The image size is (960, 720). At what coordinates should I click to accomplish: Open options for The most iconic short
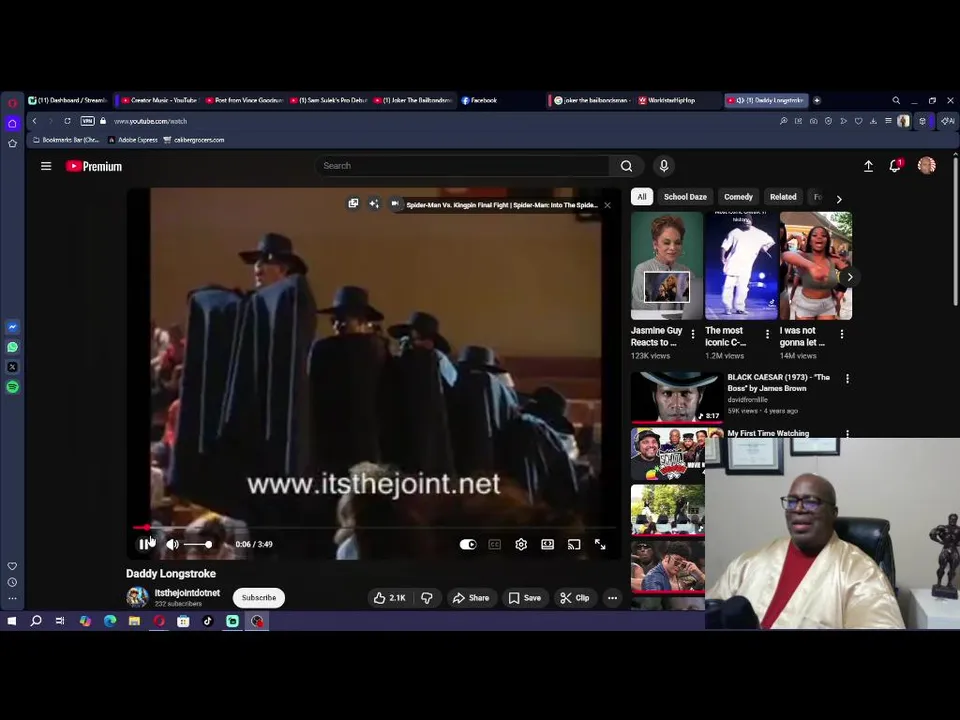[x=767, y=334]
